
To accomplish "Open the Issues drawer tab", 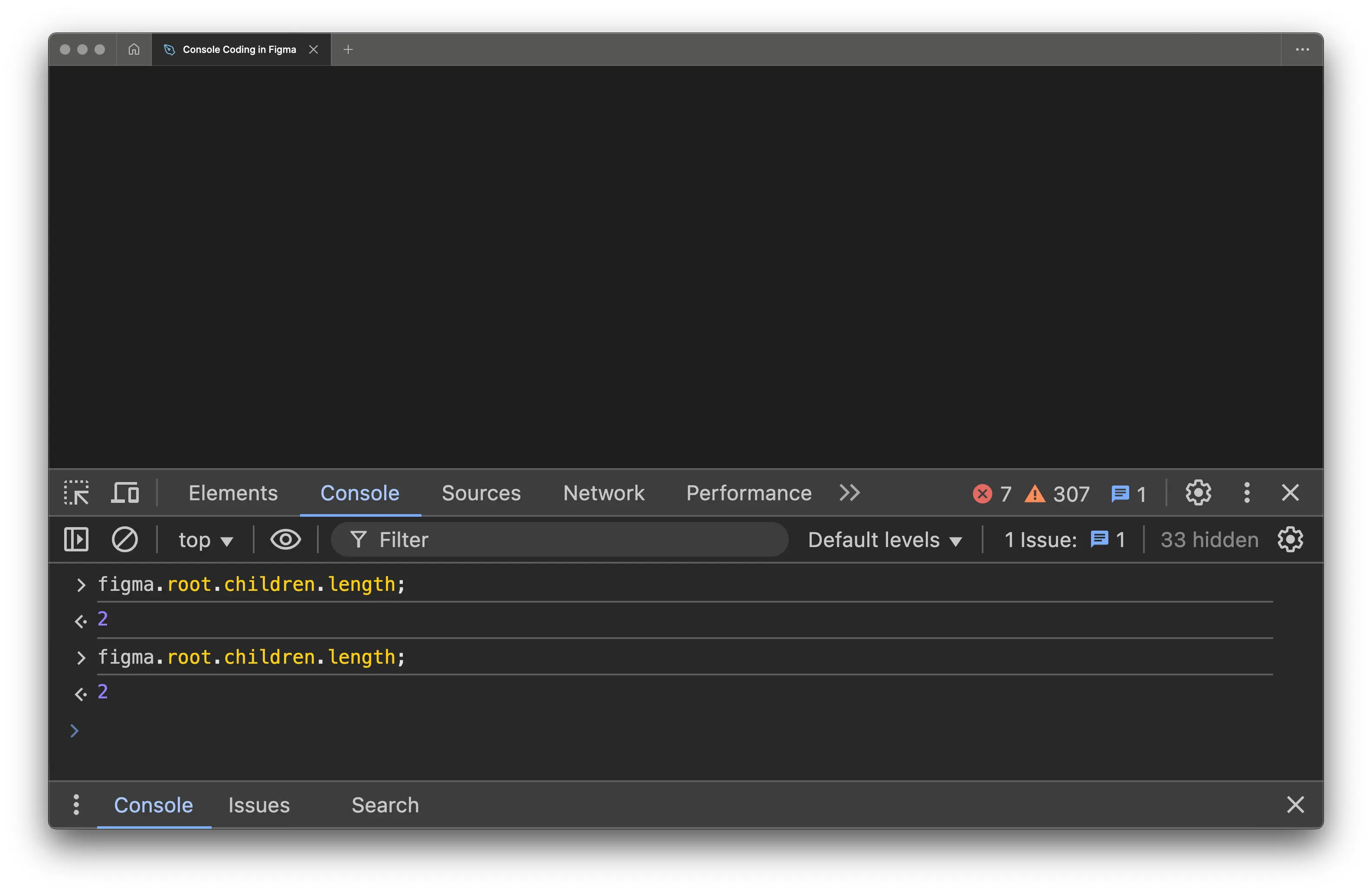I will click(x=259, y=805).
